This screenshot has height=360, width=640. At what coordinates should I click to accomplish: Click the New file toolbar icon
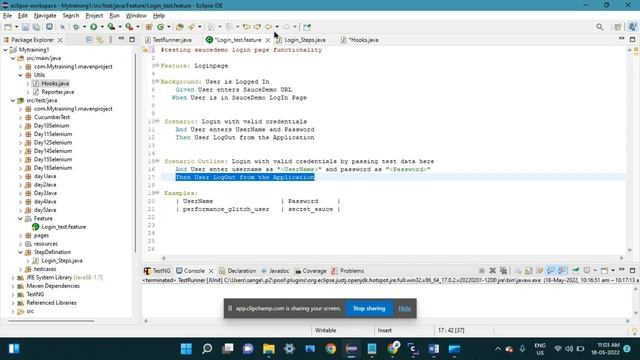[x=8, y=27]
